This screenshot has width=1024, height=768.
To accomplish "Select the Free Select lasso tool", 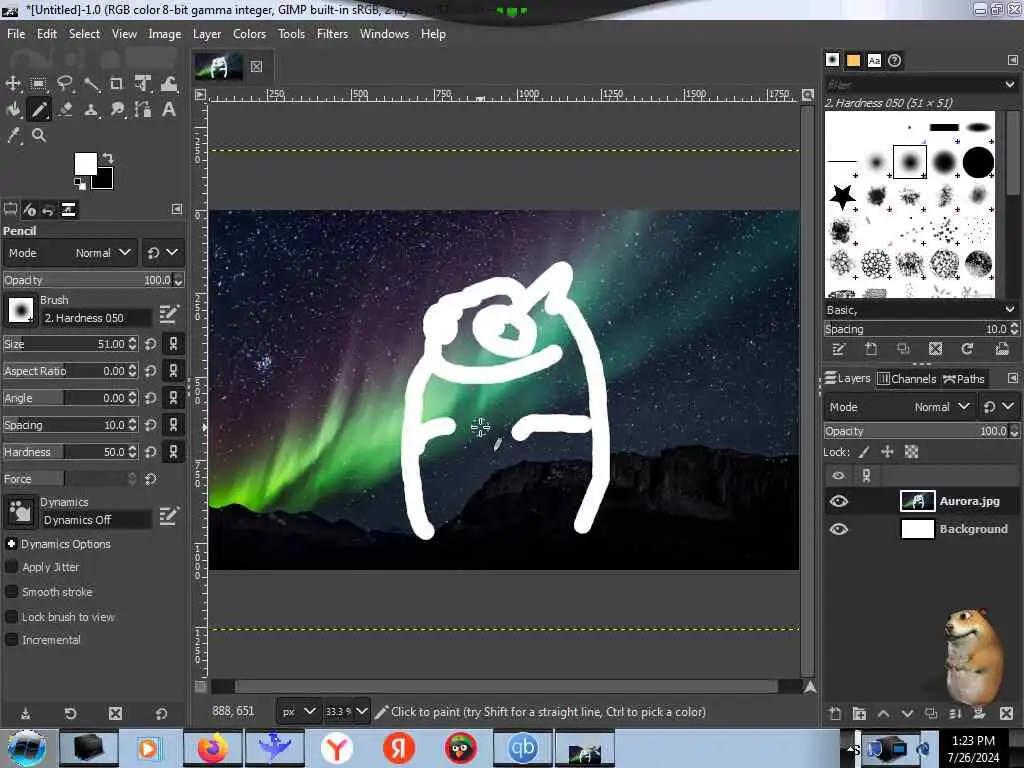I will pos(65,84).
